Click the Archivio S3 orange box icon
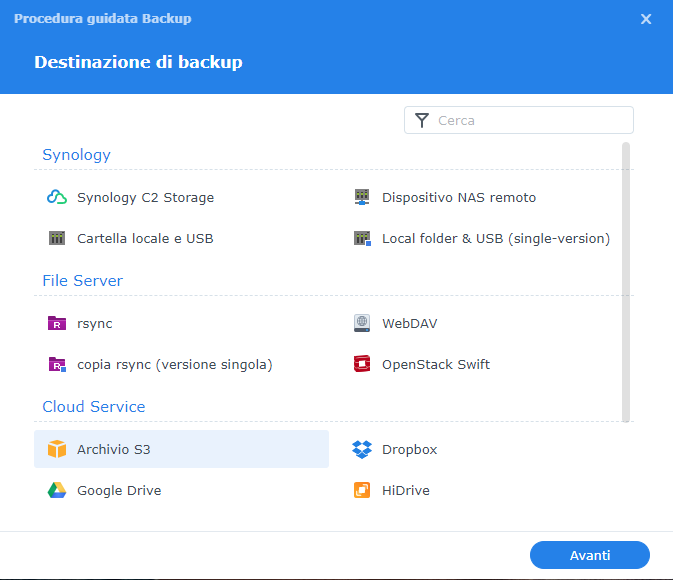The height and width of the screenshot is (580, 673). click(57, 449)
